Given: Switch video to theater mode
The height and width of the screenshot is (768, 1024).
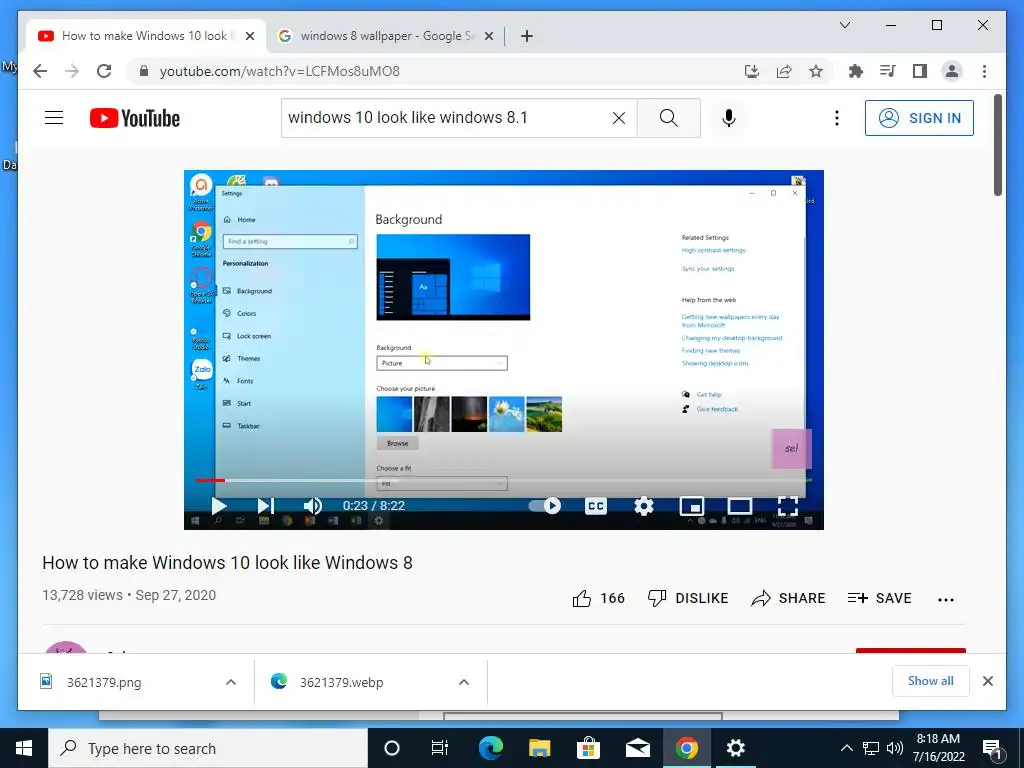Looking at the screenshot, I should [739, 506].
